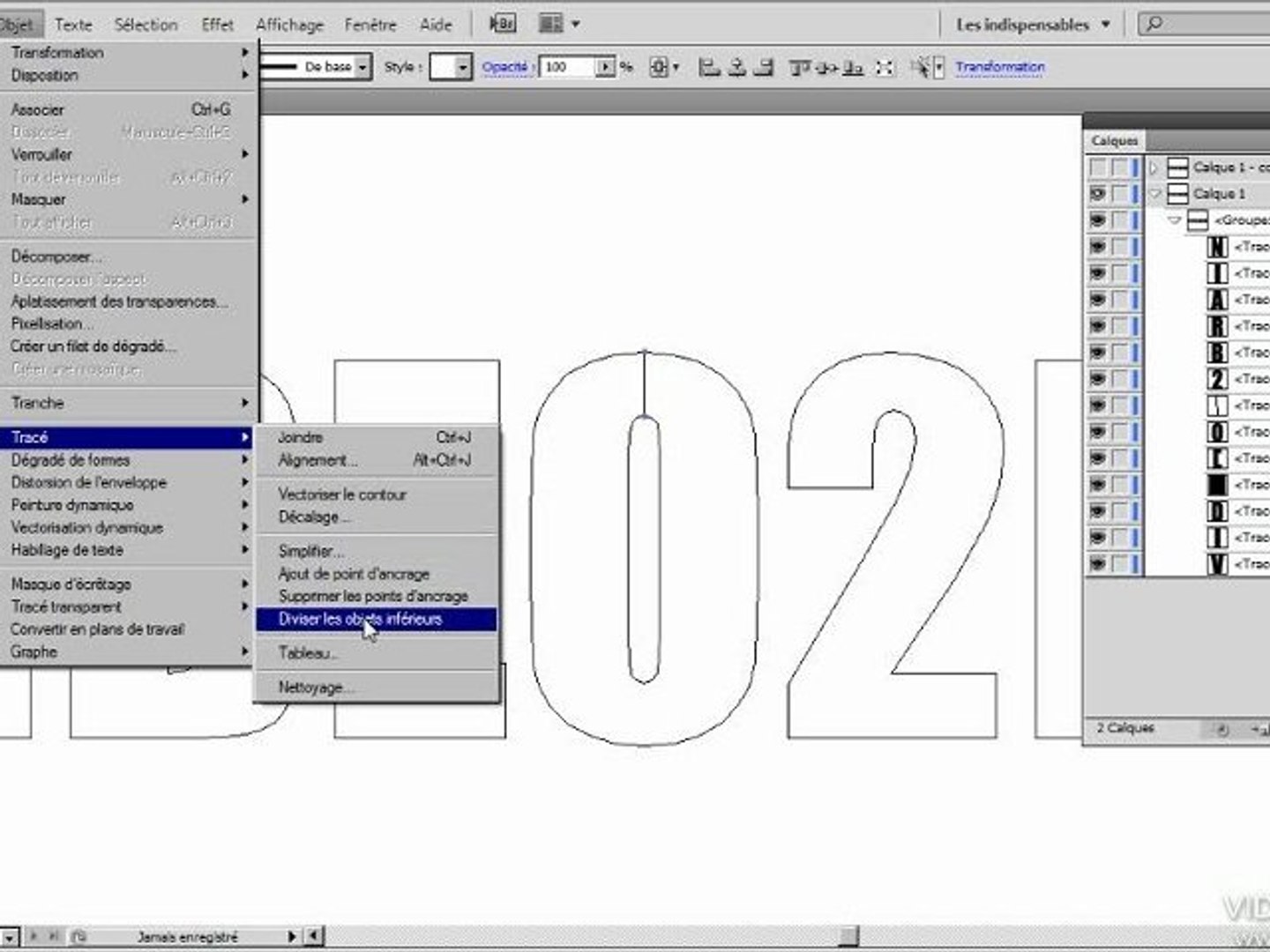1270x952 pixels.
Task: Click the distribute bottom icon
Action: (853, 67)
